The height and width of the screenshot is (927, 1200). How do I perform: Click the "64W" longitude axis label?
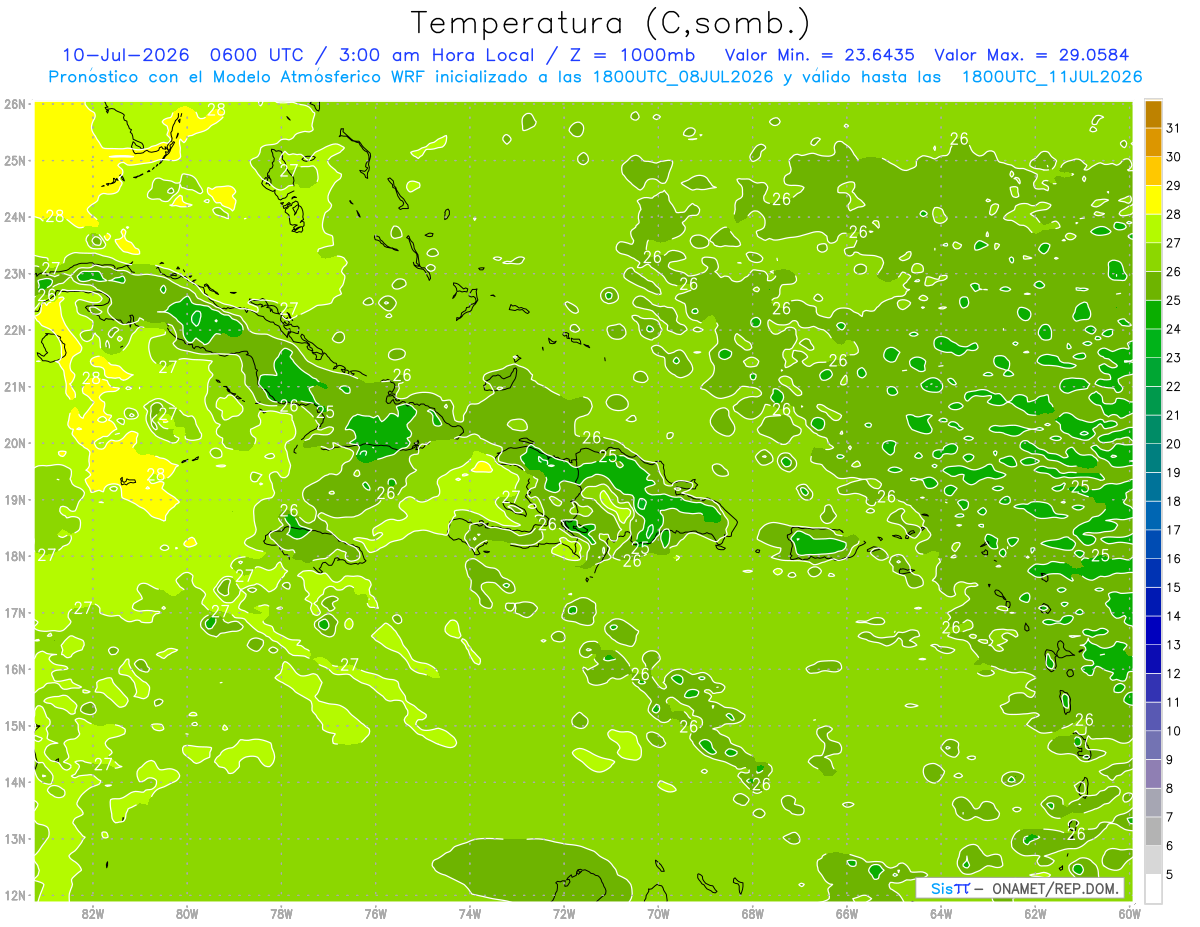[x=941, y=913]
